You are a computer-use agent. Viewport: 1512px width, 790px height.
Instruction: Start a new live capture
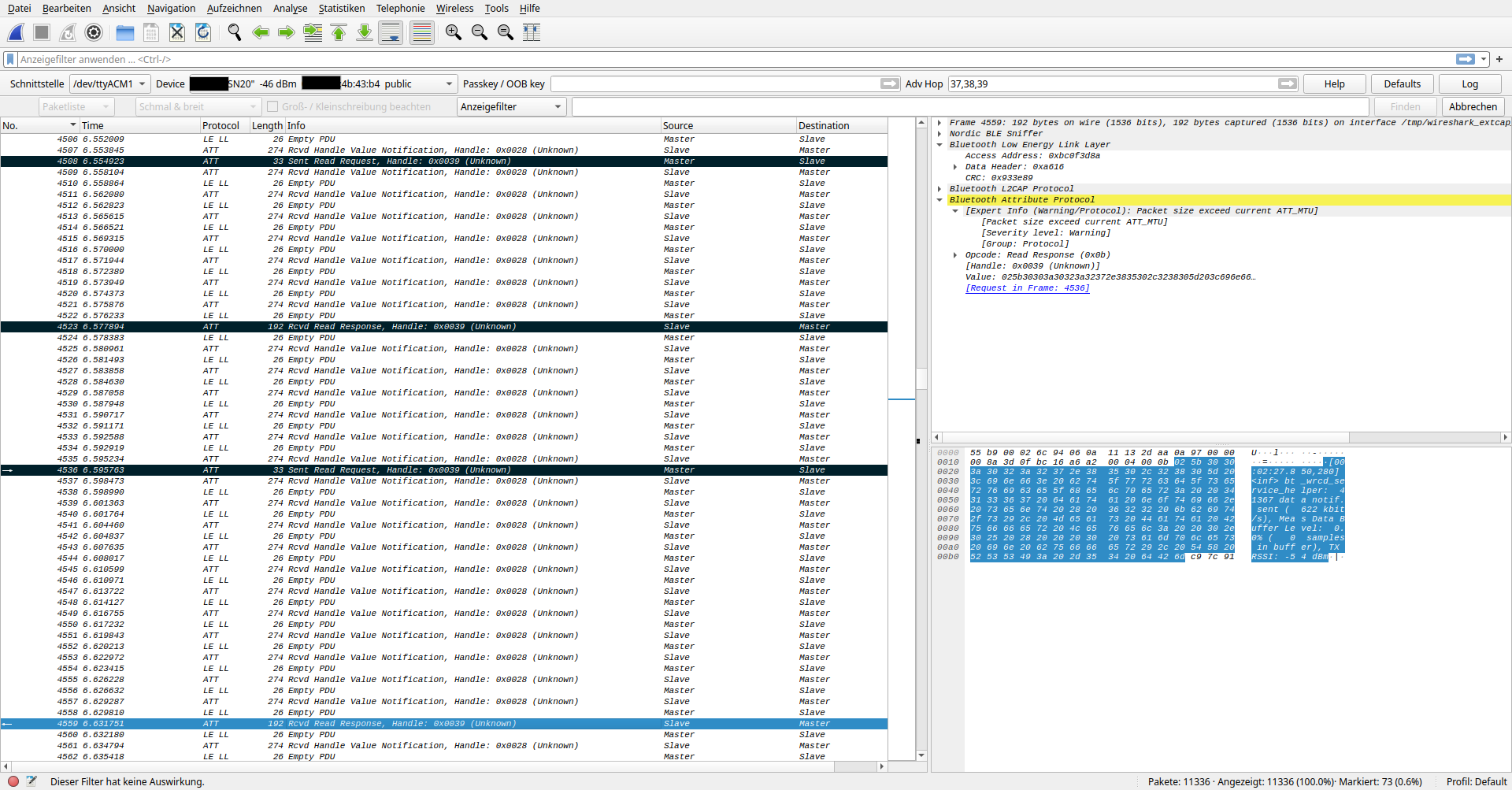tap(16, 32)
